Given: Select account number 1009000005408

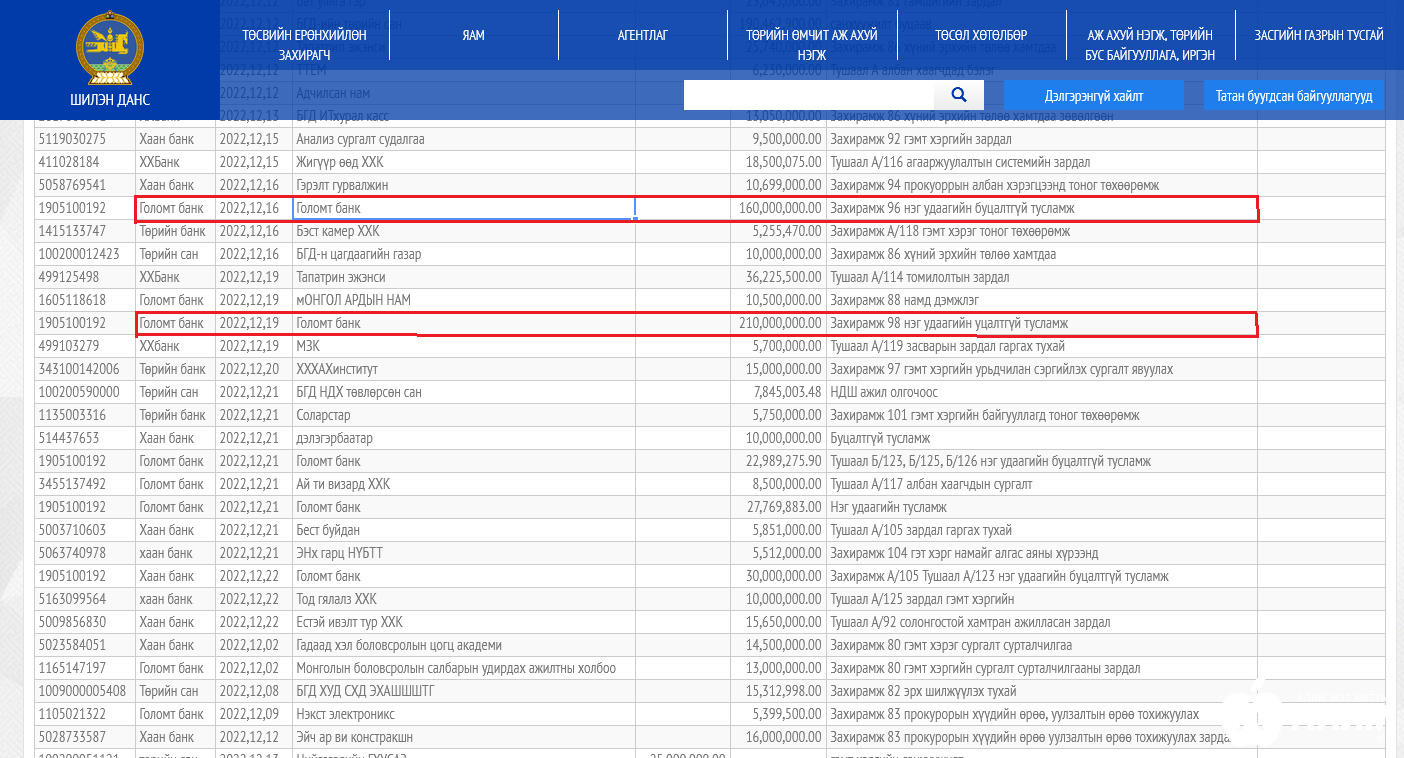Looking at the screenshot, I should click(x=85, y=691).
